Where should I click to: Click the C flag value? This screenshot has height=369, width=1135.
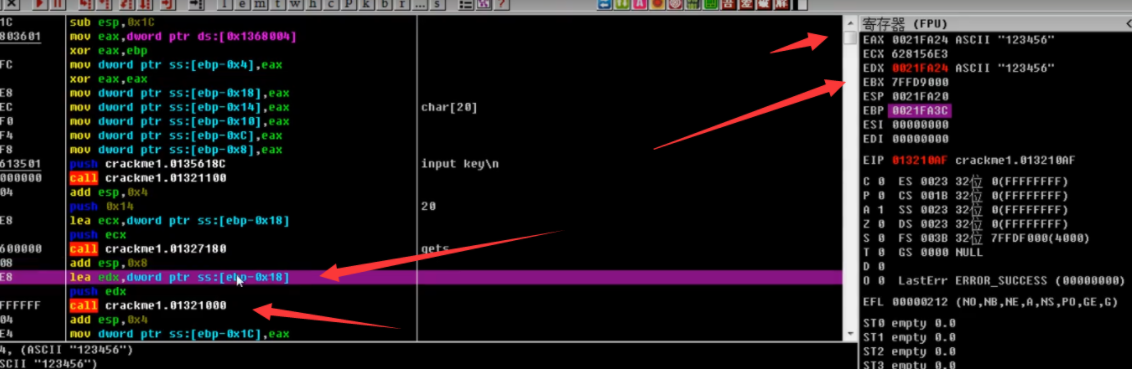tap(882, 181)
